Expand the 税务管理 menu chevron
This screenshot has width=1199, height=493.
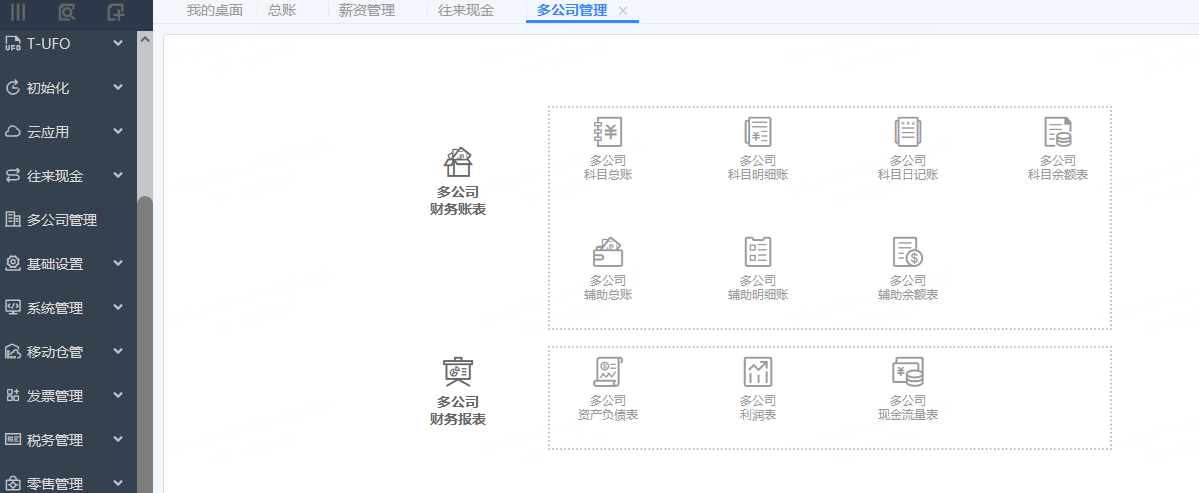click(118, 439)
